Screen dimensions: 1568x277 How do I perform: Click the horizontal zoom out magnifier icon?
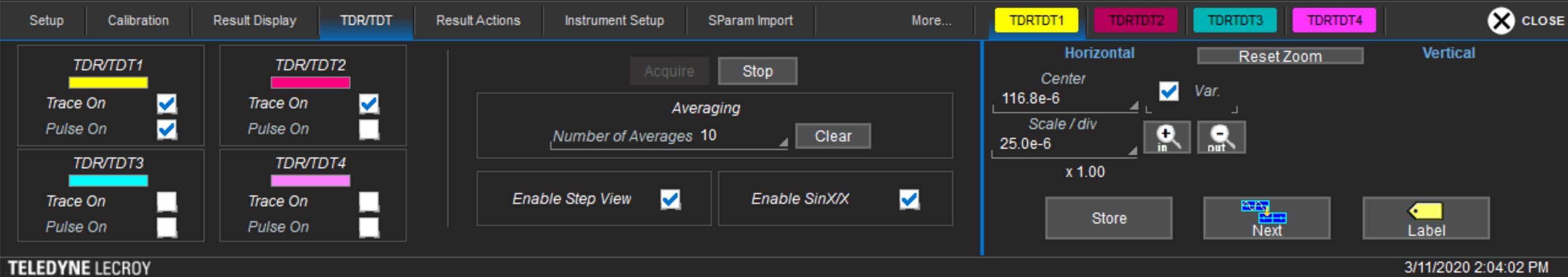point(1220,137)
